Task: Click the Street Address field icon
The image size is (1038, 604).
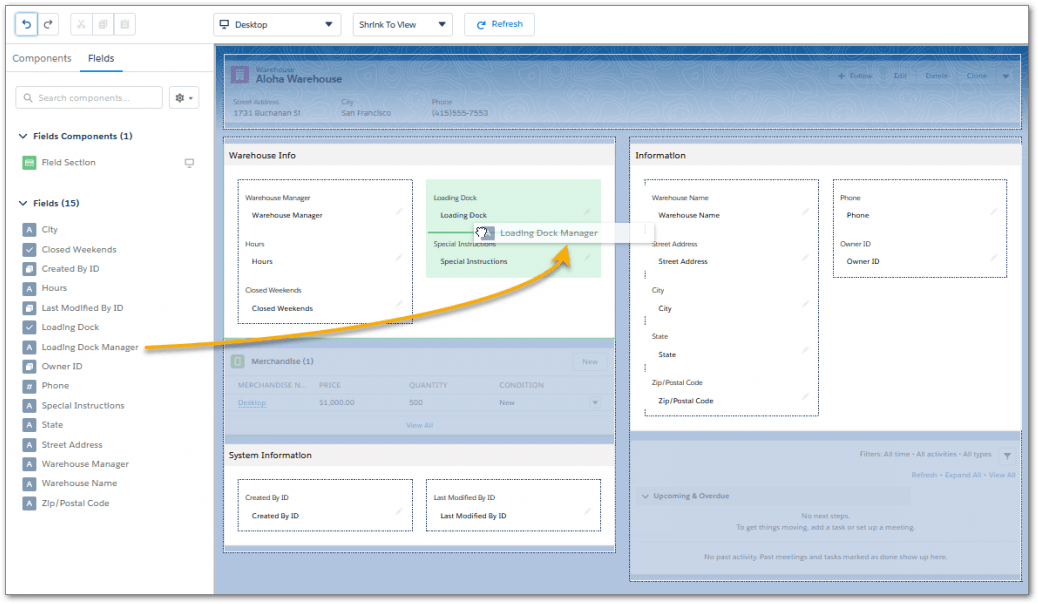Action: coord(29,444)
